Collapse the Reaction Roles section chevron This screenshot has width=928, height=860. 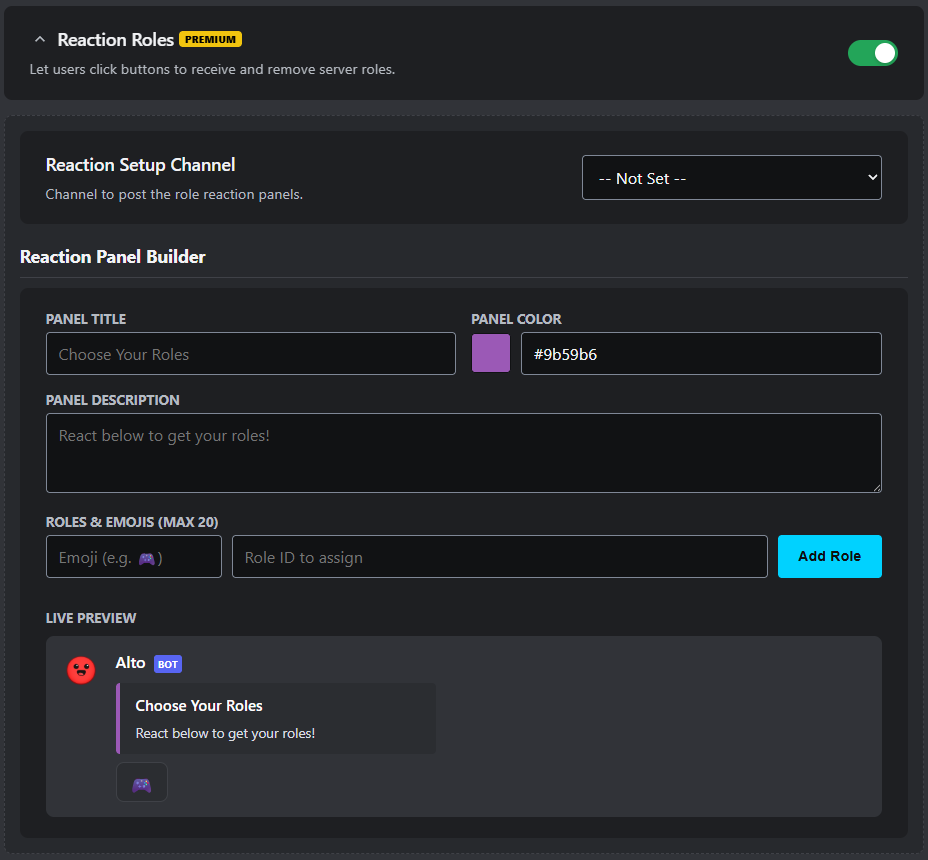click(40, 40)
